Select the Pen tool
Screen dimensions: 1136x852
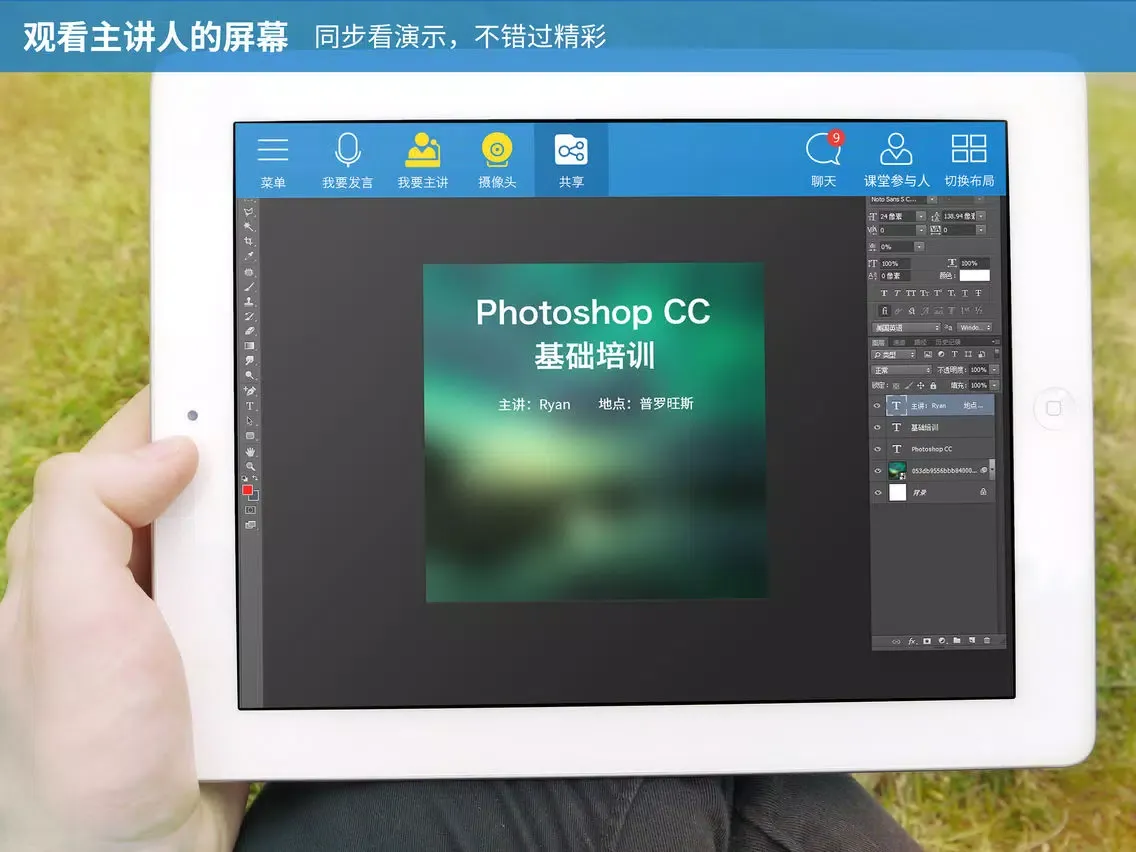click(x=249, y=391)
